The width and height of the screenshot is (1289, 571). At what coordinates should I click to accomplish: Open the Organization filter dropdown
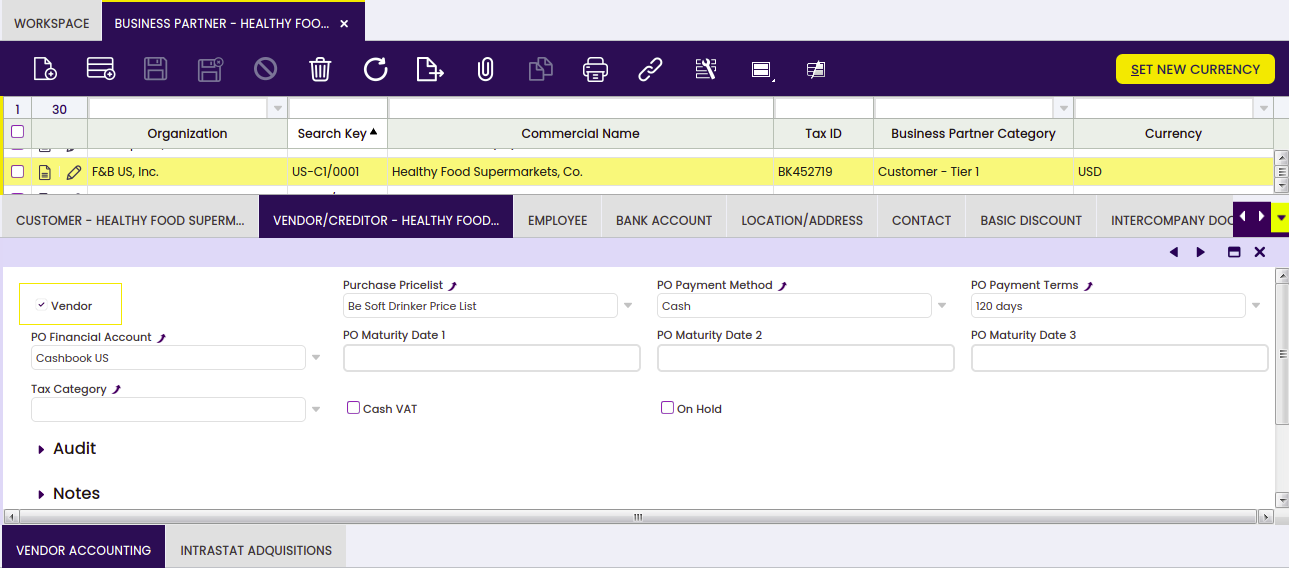(277, 109)
